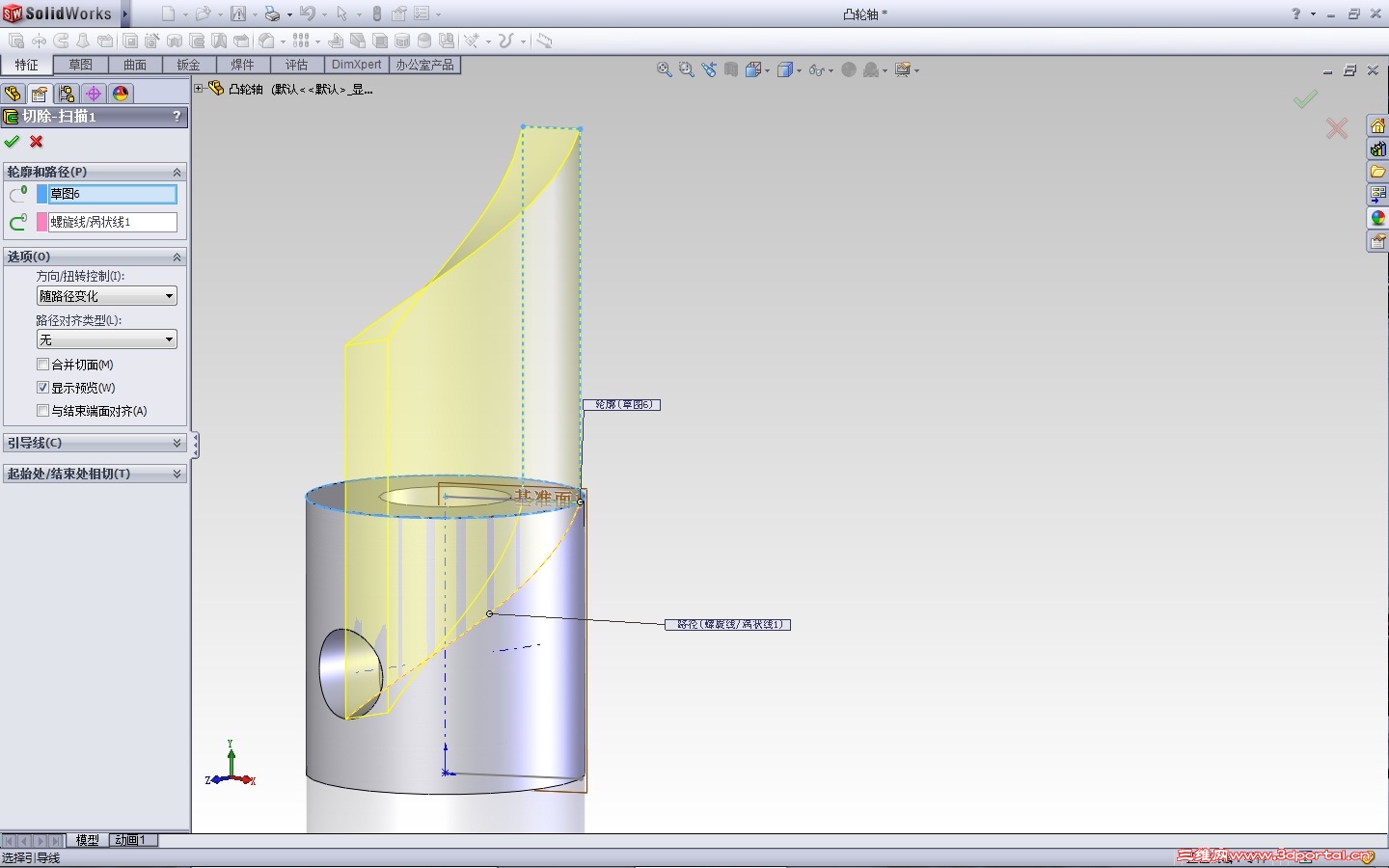Click the Previous View icon
The image size is (1389, 868).
(x=709, y=69)
